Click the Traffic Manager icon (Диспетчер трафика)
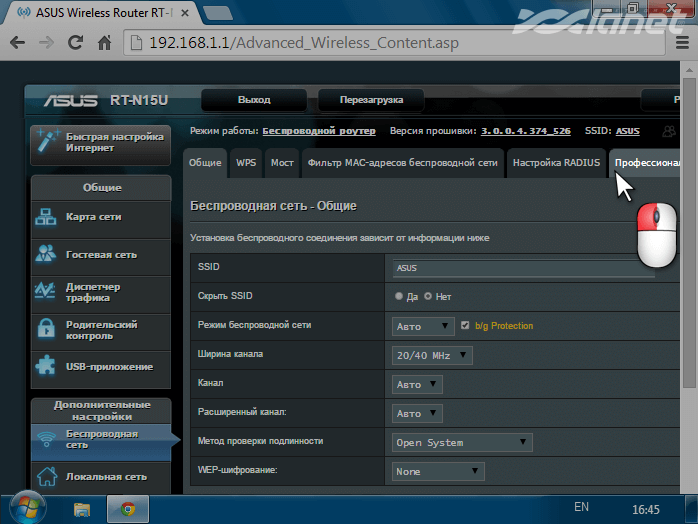Image resolution: width=698 pixels, height=524 pixels. (x=46, y=291)
